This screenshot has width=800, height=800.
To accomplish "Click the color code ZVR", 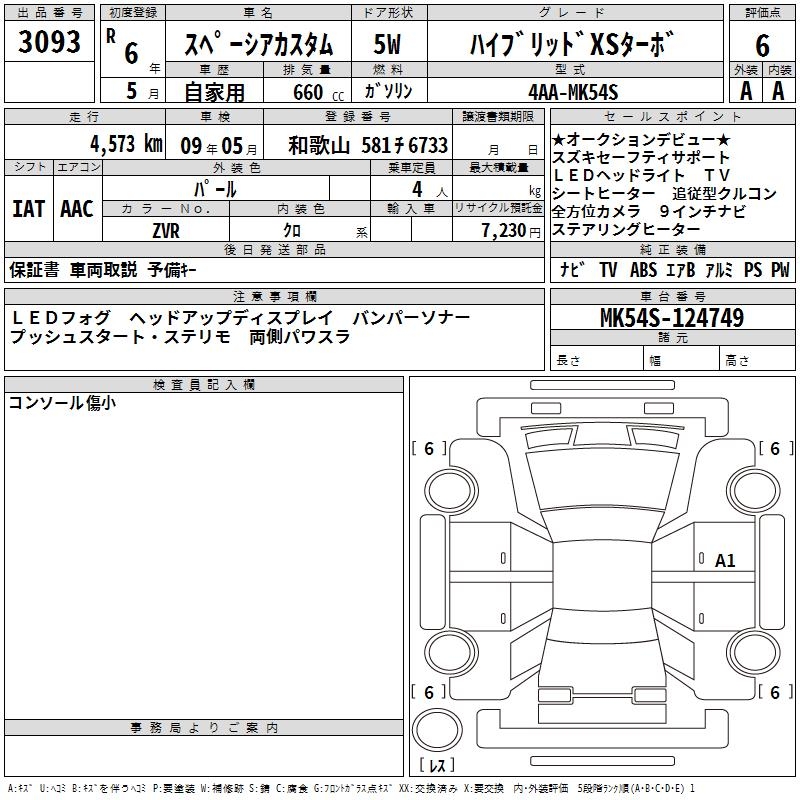I will (x=165, y=229).
